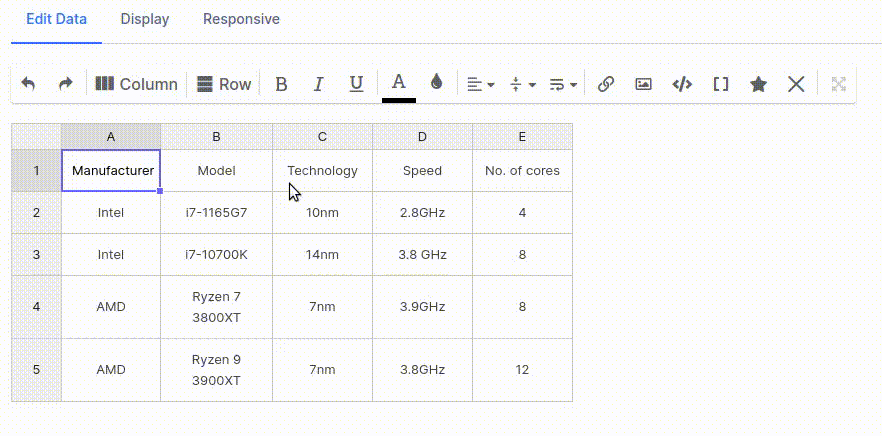This screenshot has height=436, width=882.
Task: Switch to the Edit Data tab
Action: [x=57, y=19]
